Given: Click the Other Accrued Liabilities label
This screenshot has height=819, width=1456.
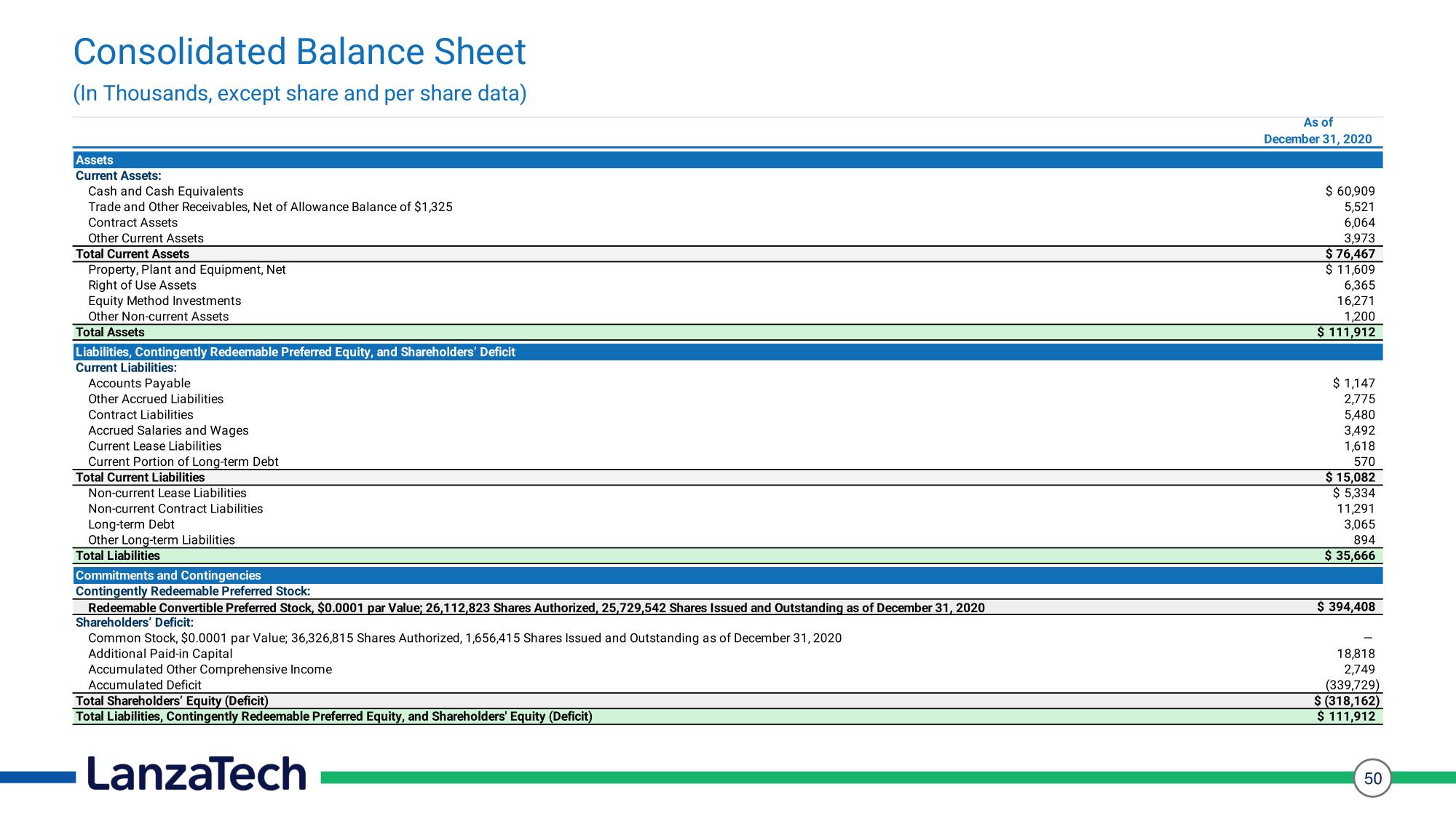Looking at the screenshot, I should pos(156,399).
